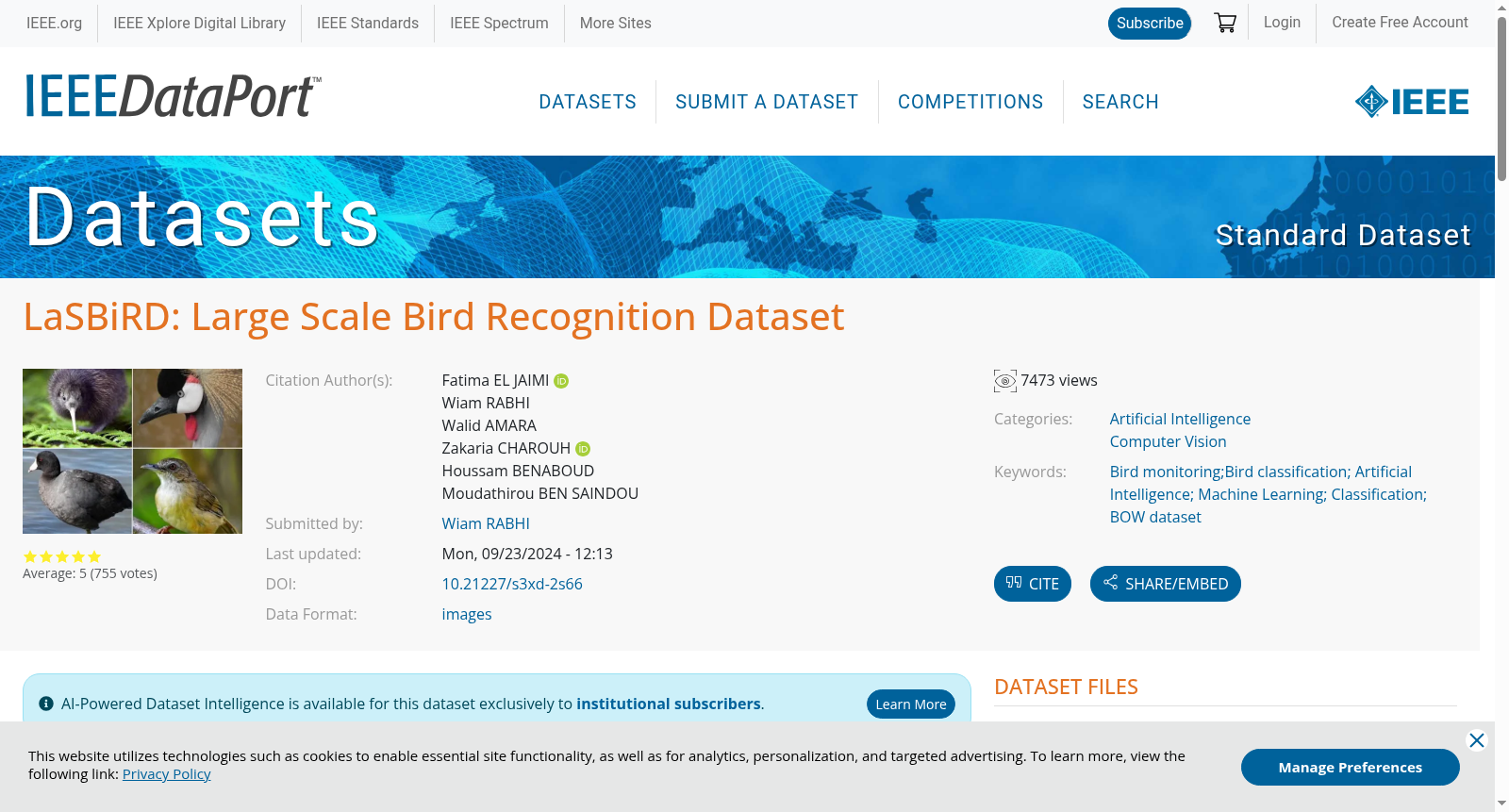The image size is (1509, 812).
Task: Open the SHARE/EMBED button
Action: click(x=1166, y=584)
